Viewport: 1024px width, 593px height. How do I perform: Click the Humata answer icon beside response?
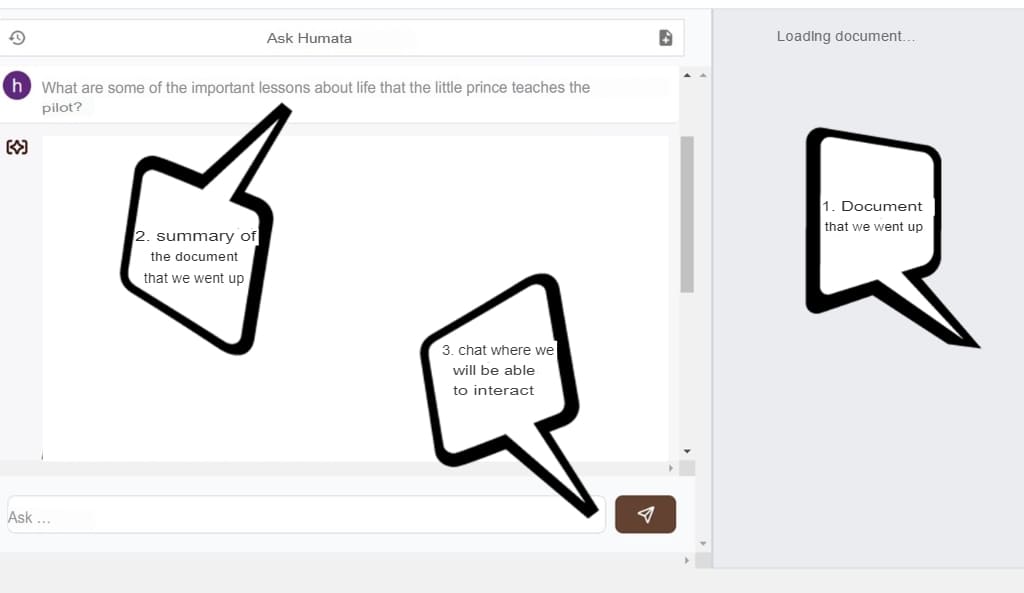point(17,148)
